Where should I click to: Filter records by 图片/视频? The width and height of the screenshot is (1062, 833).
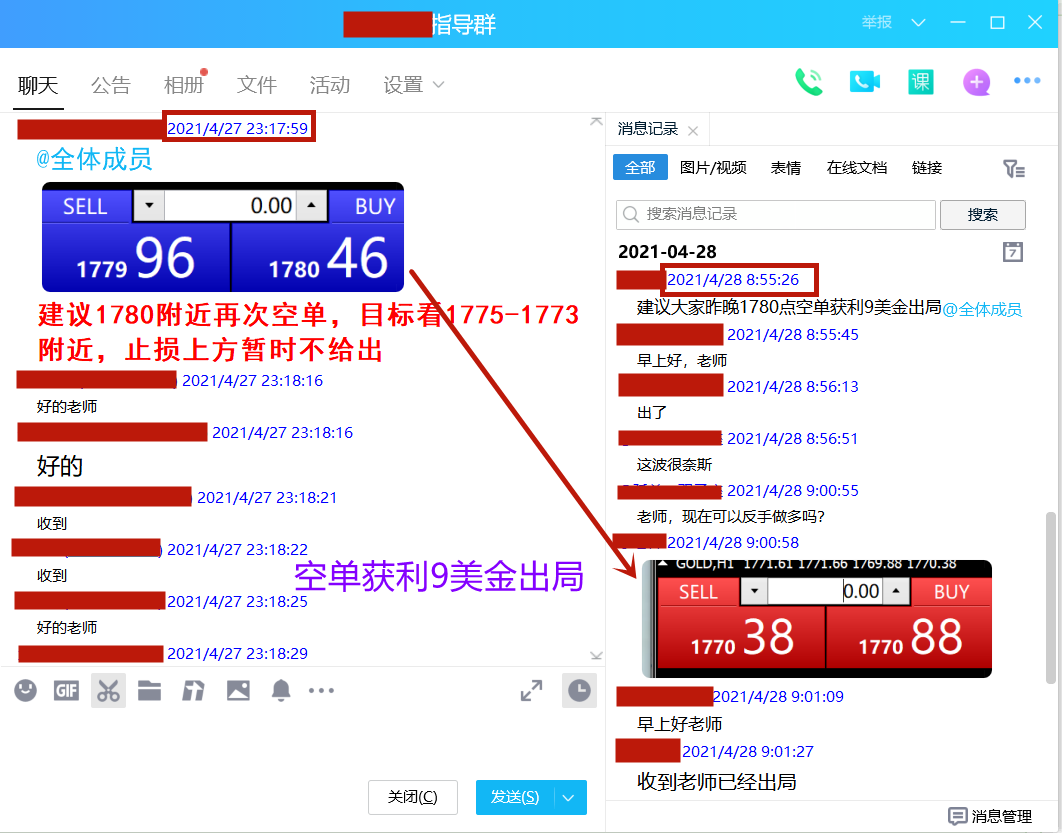click(713, 167)
